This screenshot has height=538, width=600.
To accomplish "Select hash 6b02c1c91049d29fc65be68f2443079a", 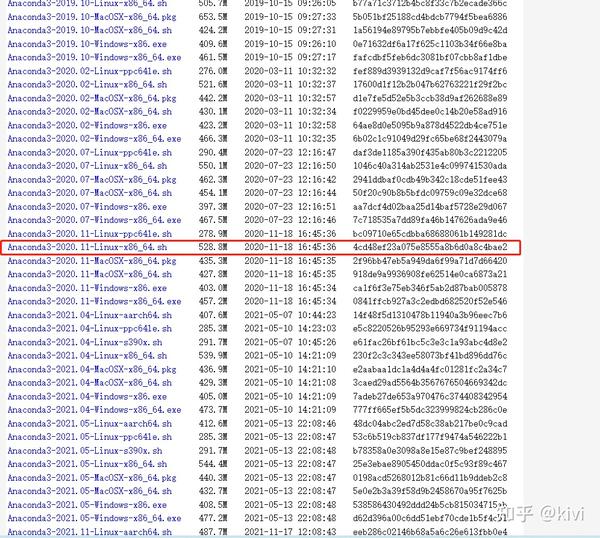I will 430,139.
